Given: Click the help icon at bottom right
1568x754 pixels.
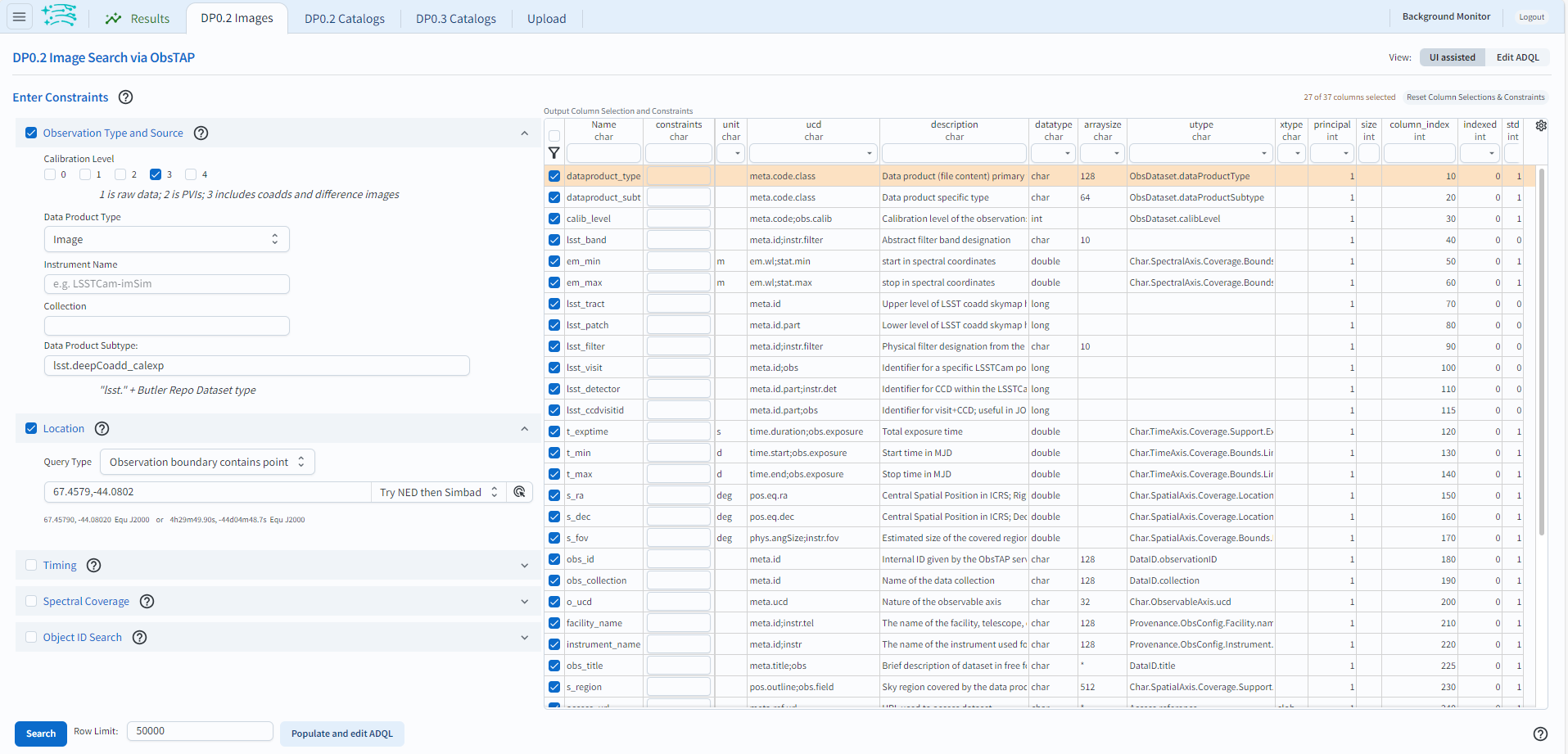Looking at the screenshot, I should click(1543, 734).
